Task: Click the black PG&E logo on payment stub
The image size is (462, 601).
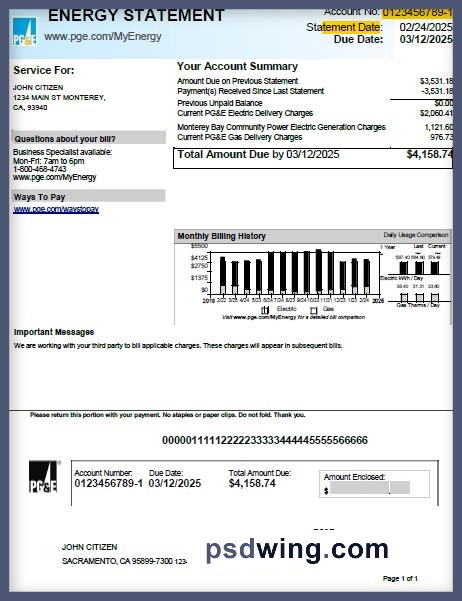Action: (43, 476)
